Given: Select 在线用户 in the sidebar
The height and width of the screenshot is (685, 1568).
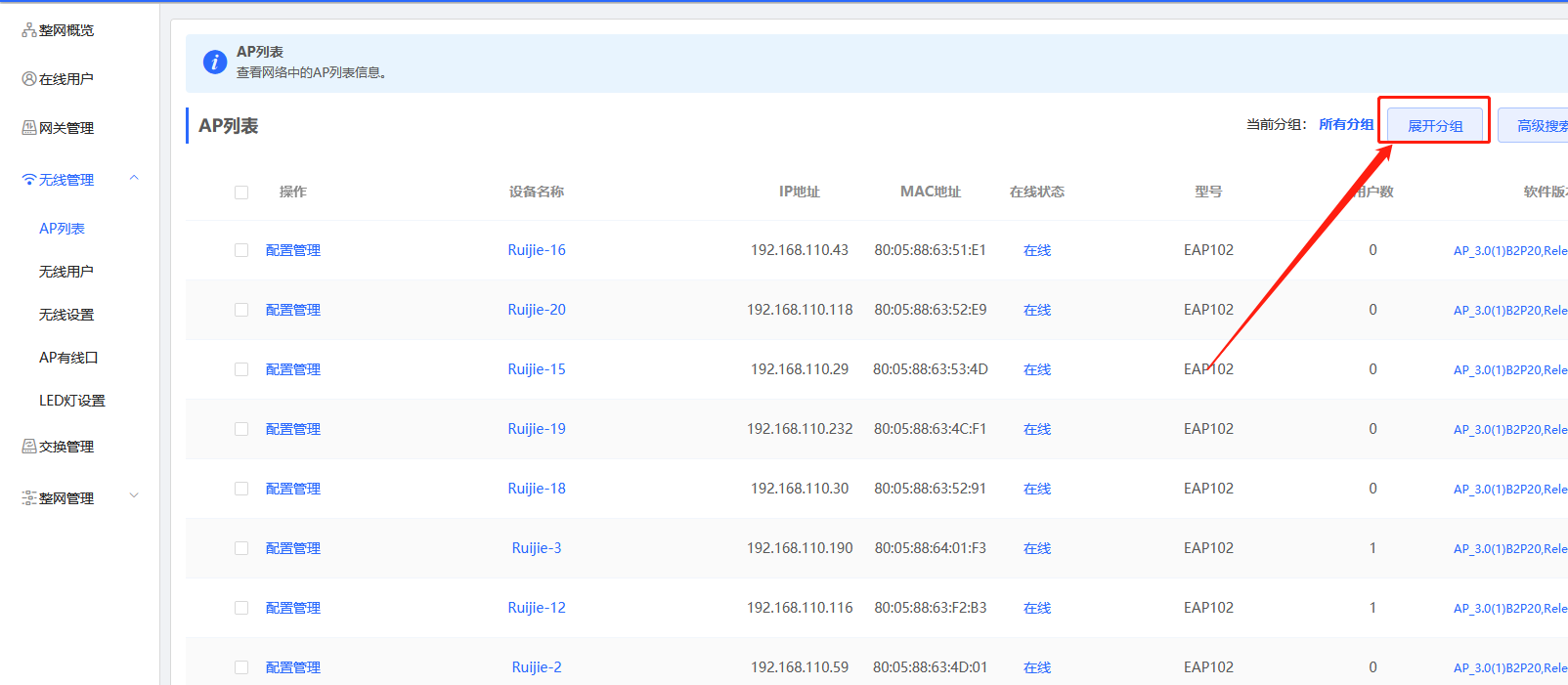Looking at the screenshot, I should coord(66,79).
